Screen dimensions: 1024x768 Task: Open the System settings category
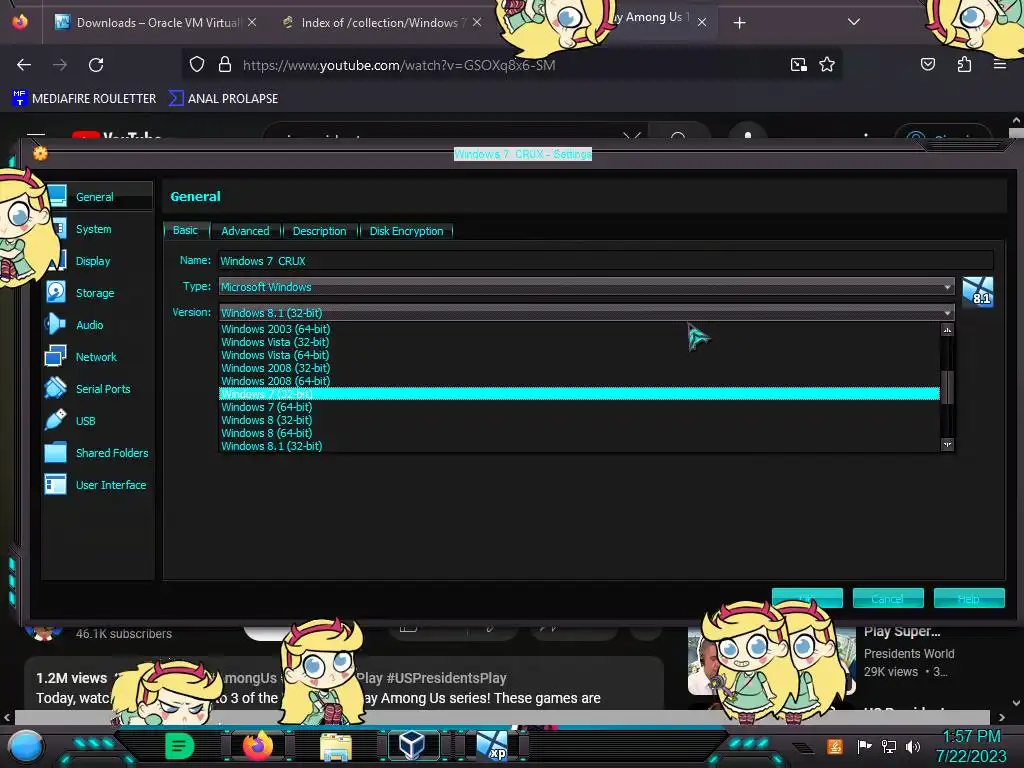[x=93, y=229]
